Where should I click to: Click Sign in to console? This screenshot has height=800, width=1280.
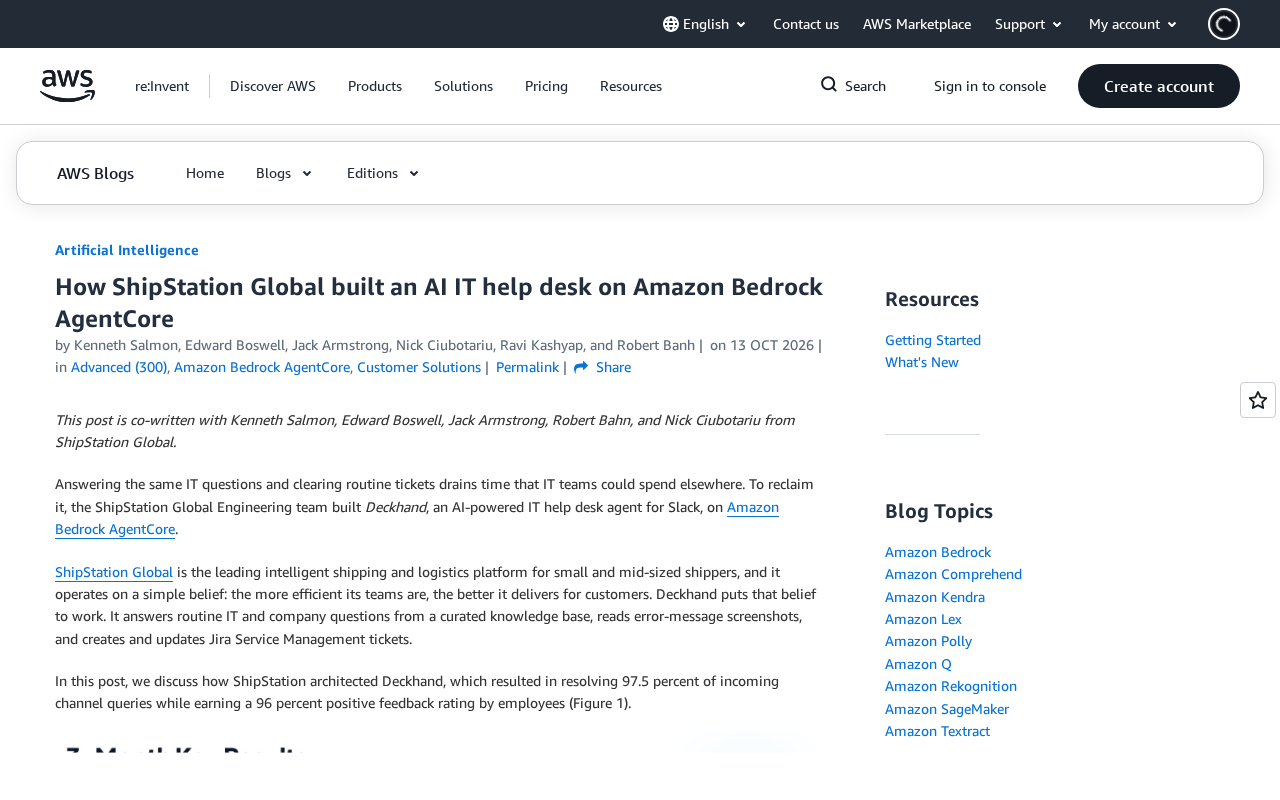coord(990,86)
